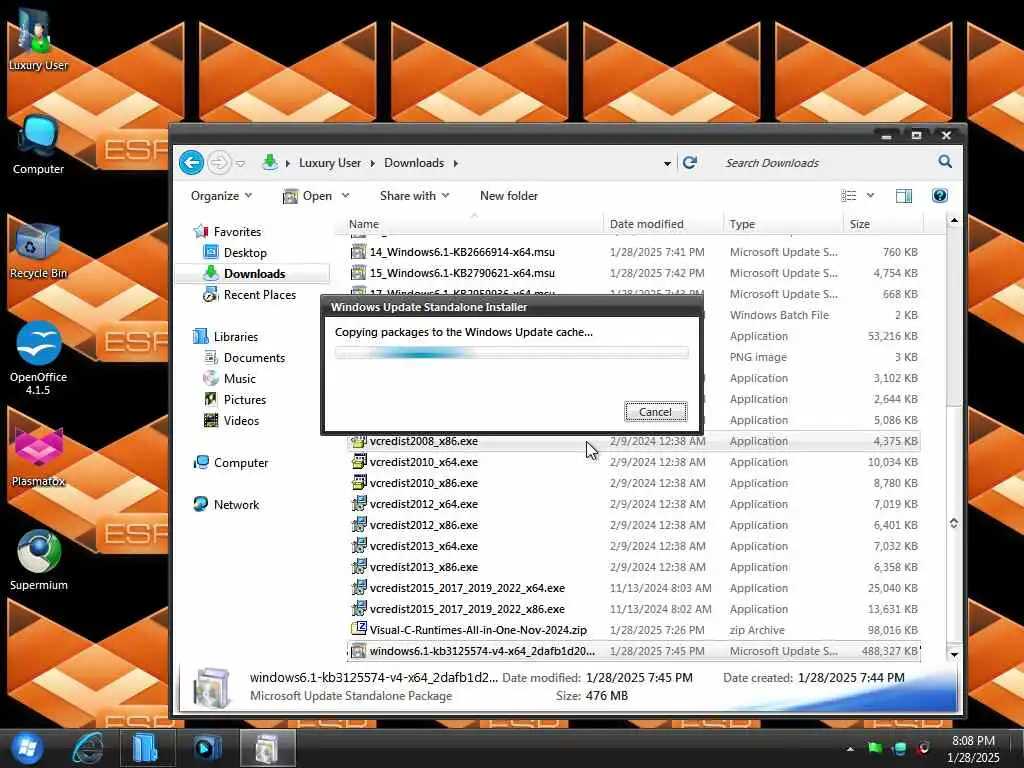Open the Luxury User desktop icon
This screenshot has width=1024, height=768.
(x=38, y=39)
